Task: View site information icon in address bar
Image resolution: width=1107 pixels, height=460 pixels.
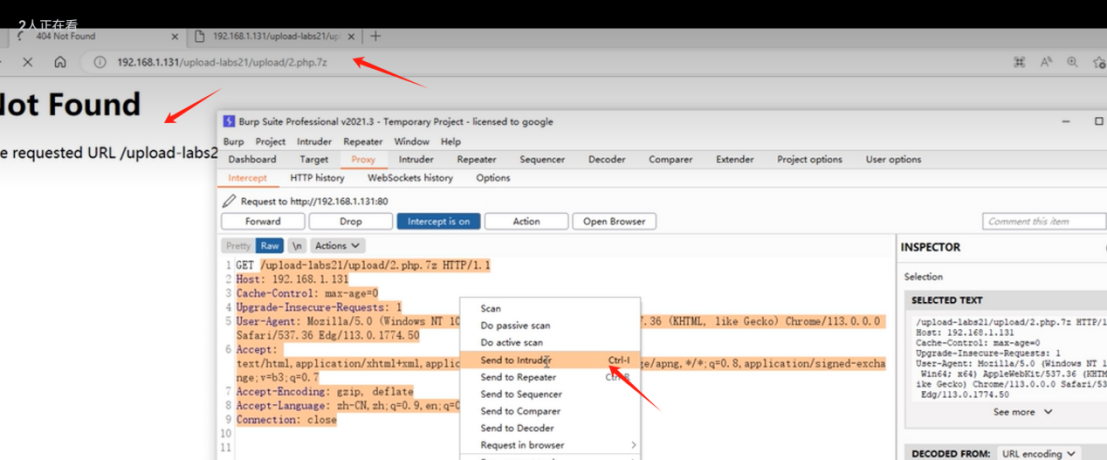Action: pyautogui.click(x=100, y=62)
